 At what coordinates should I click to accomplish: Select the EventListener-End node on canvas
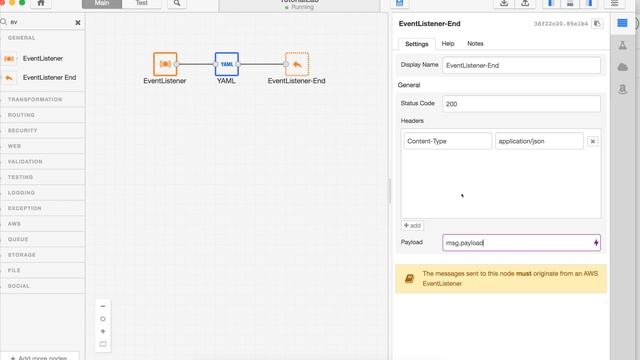tap(297, 64)
